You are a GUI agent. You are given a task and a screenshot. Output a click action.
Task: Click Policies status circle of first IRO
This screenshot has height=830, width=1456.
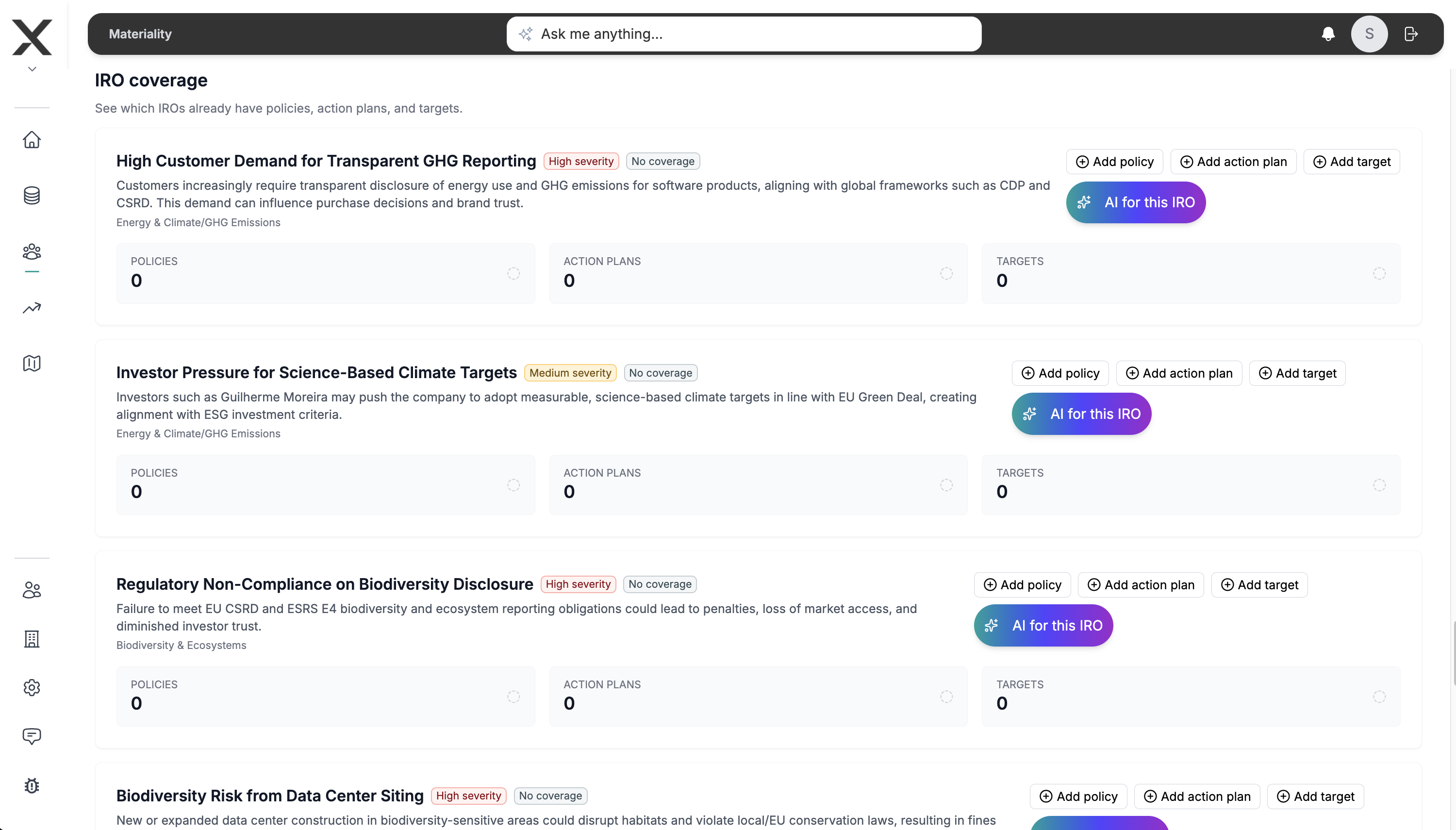coord(513,274)
